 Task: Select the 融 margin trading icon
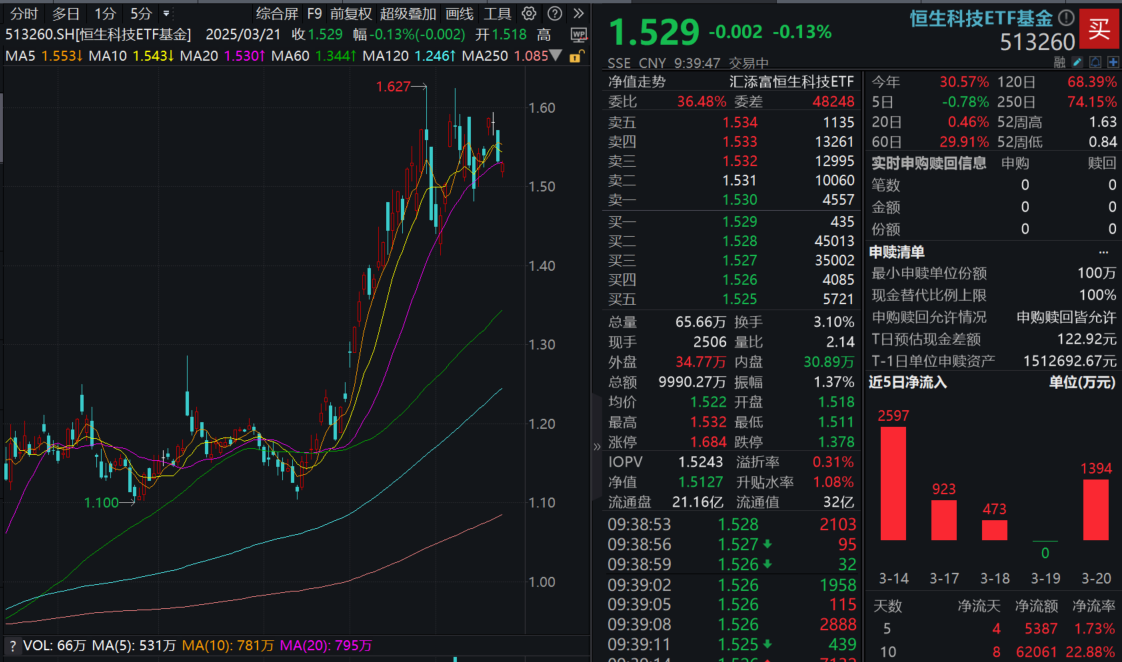[x=1060, y=62]
